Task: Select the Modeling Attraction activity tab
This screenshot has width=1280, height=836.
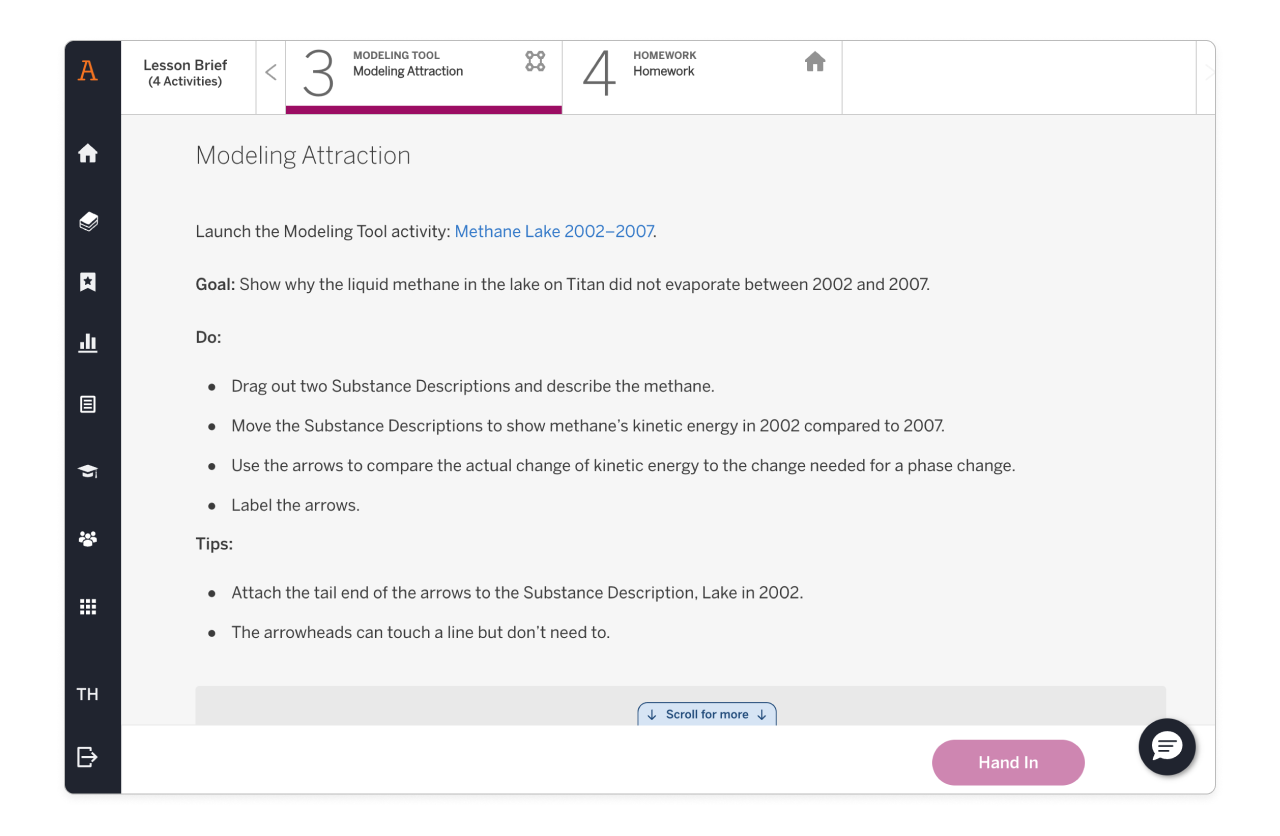Action: 423,73
